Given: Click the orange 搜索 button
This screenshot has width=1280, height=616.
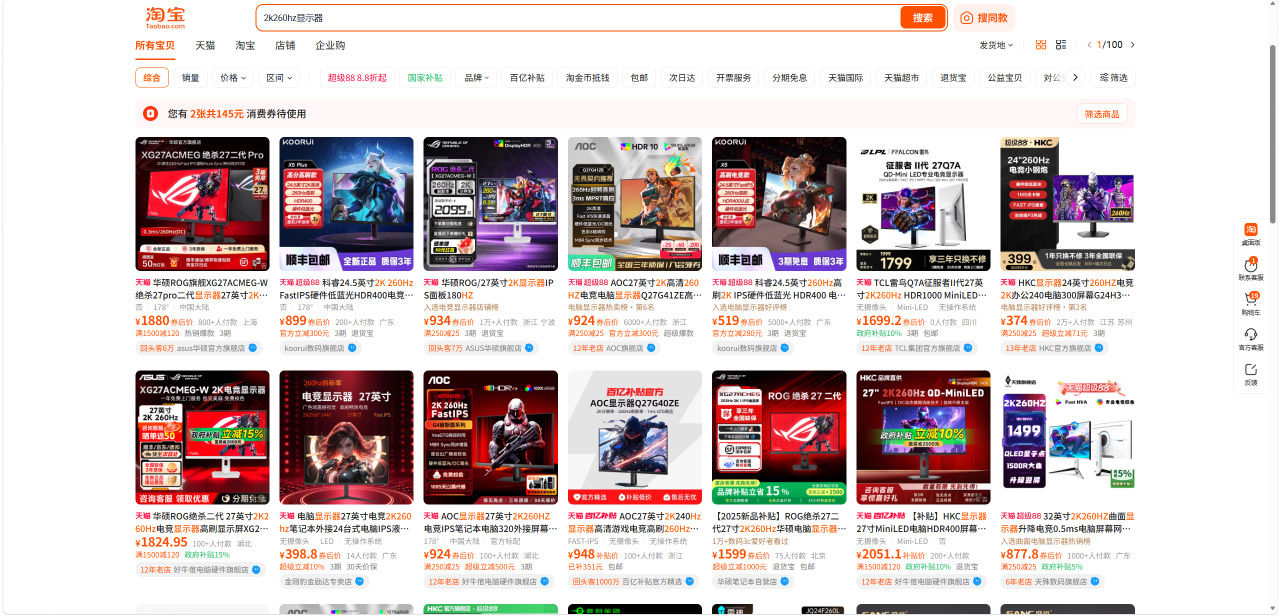Looking at the screenshot, I should [923, 18].
